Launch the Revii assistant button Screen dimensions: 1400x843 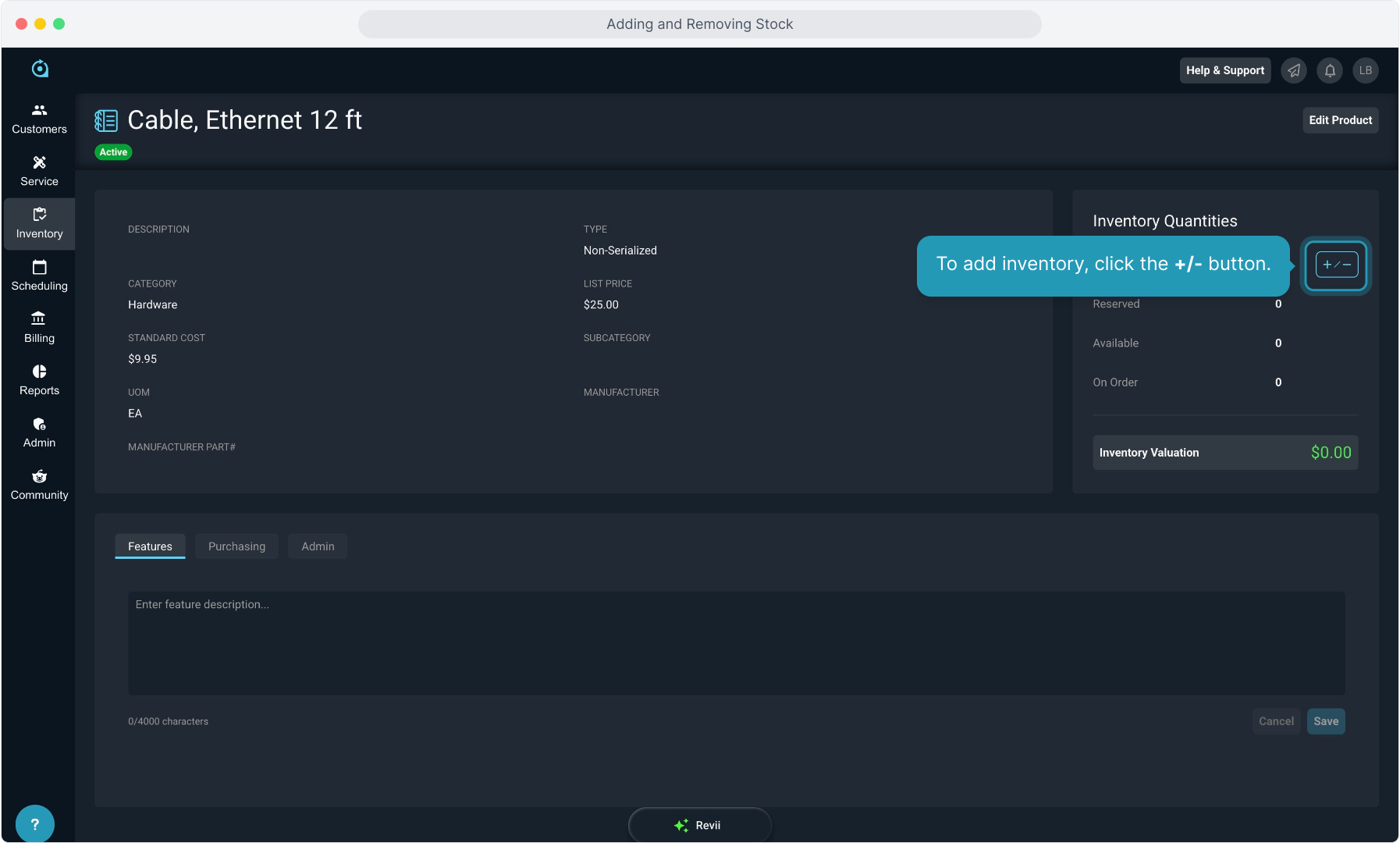coord(699,825)
